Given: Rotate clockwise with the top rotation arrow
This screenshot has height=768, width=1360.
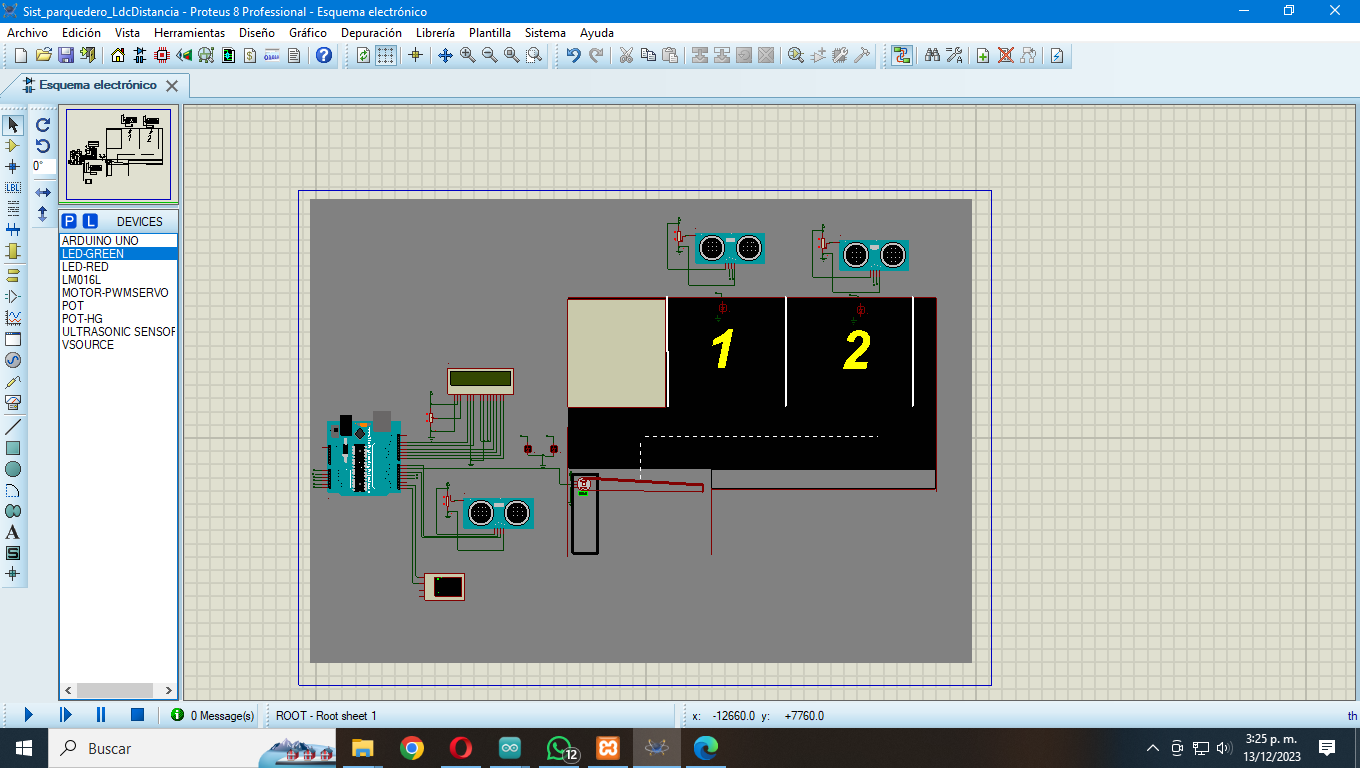Looking at the screenshot, I should 43,125.
